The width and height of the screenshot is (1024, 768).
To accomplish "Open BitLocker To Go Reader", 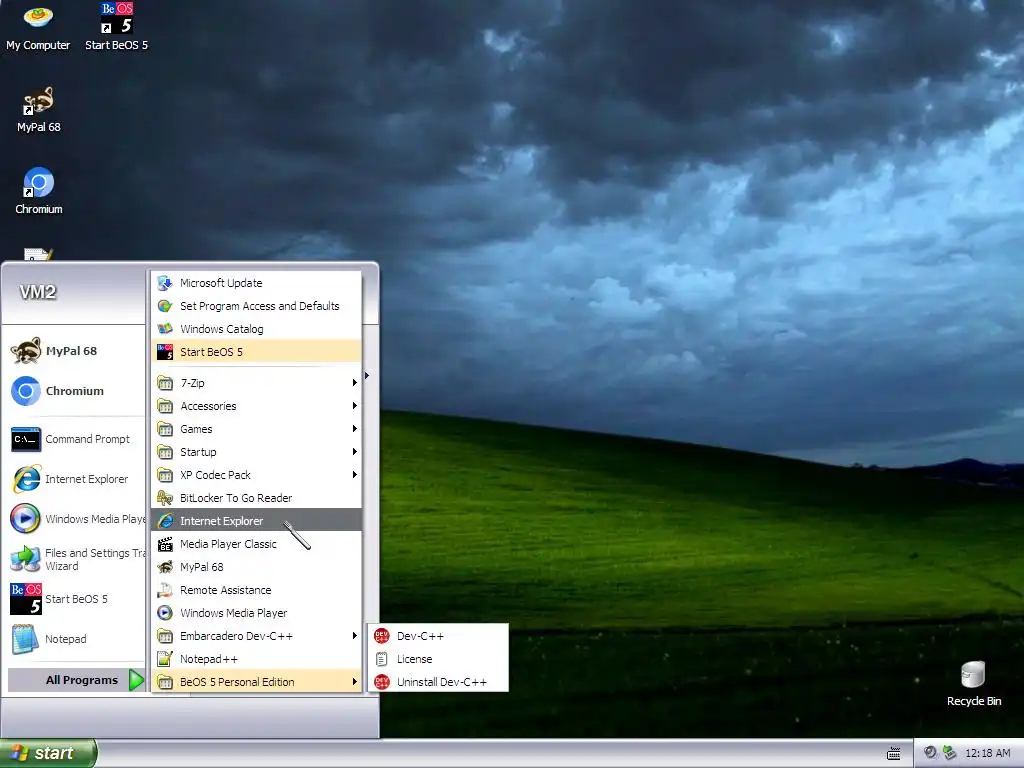I will [x=257, y=498].
